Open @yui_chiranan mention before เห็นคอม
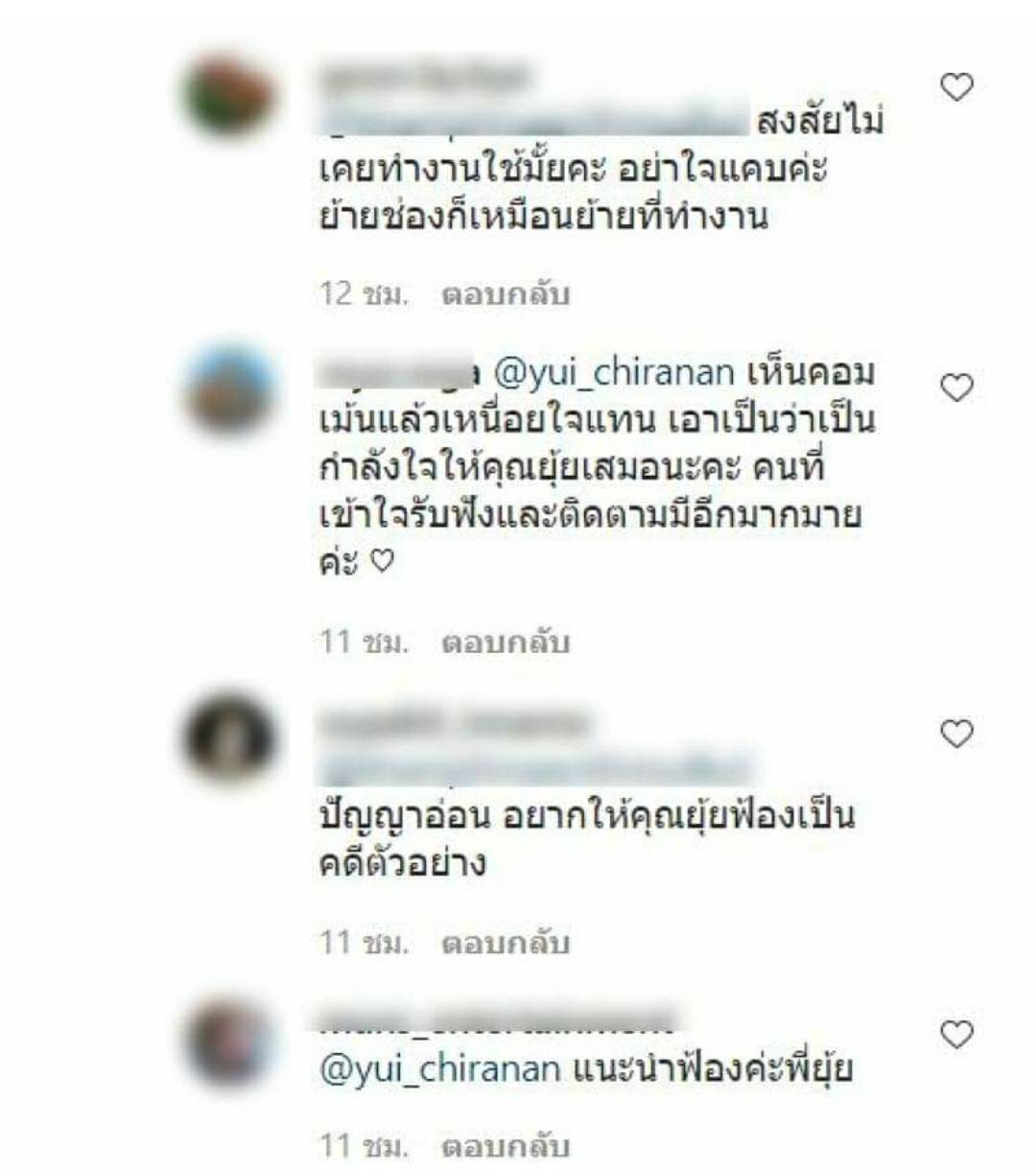 tap(613, 372)
